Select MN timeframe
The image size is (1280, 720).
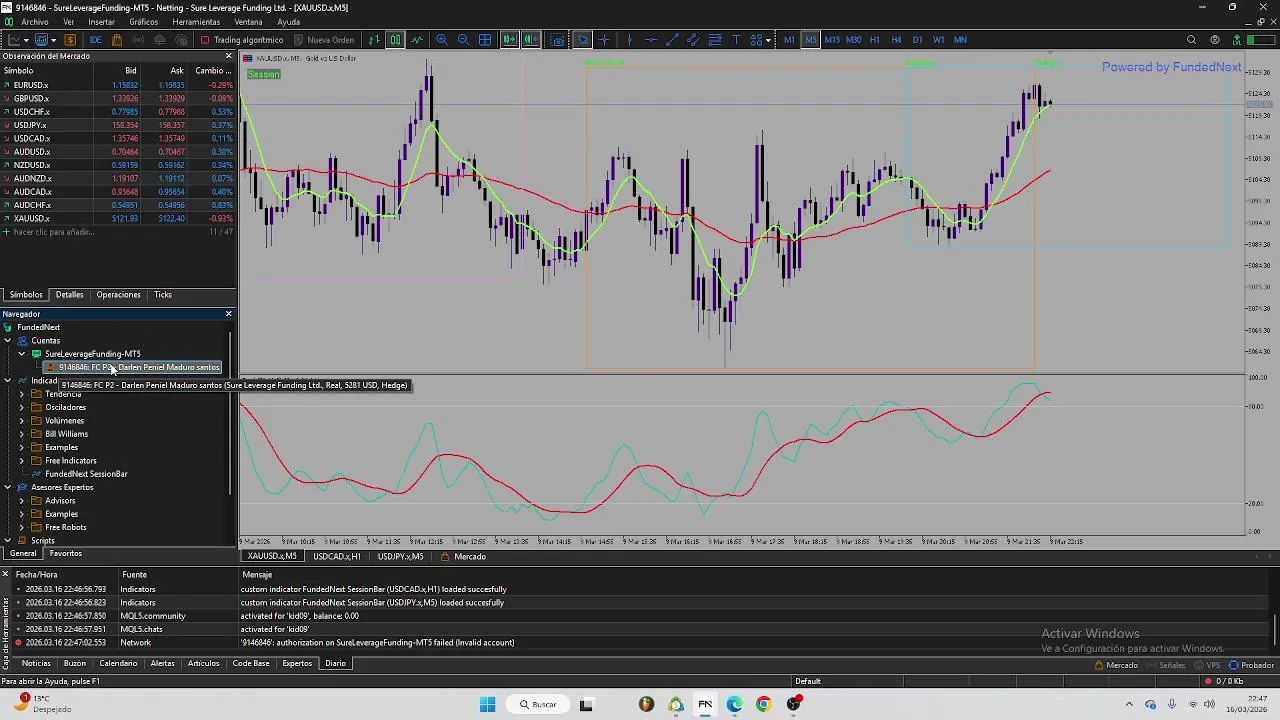960,40
